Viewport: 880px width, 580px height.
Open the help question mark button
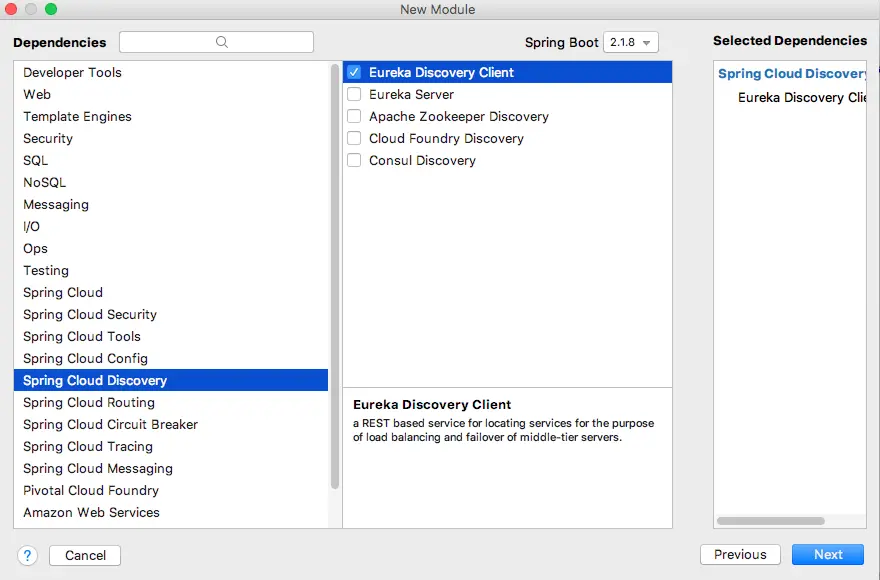[28, 555]
